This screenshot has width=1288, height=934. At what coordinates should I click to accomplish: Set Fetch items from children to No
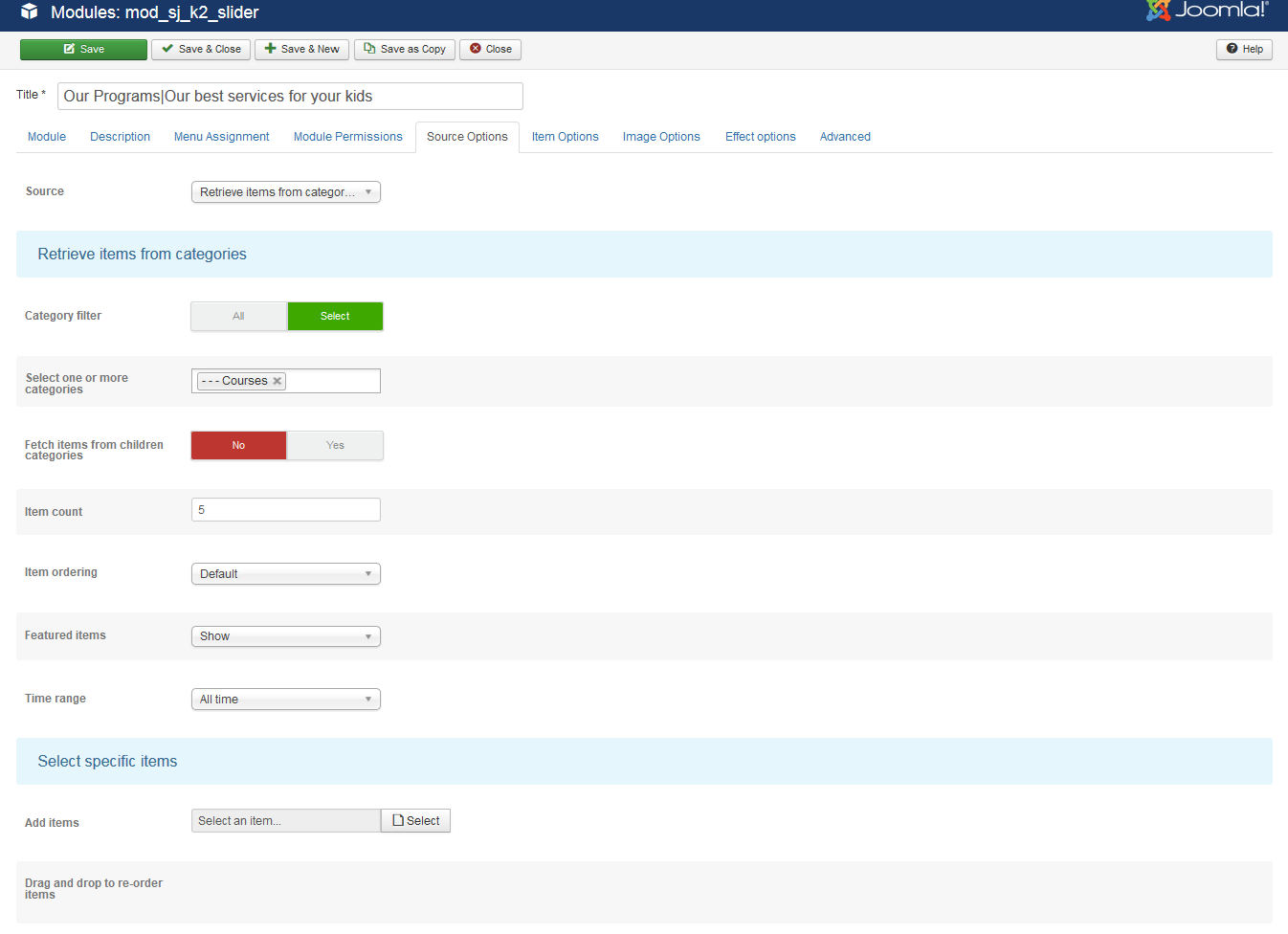click(x=239, y=445)
